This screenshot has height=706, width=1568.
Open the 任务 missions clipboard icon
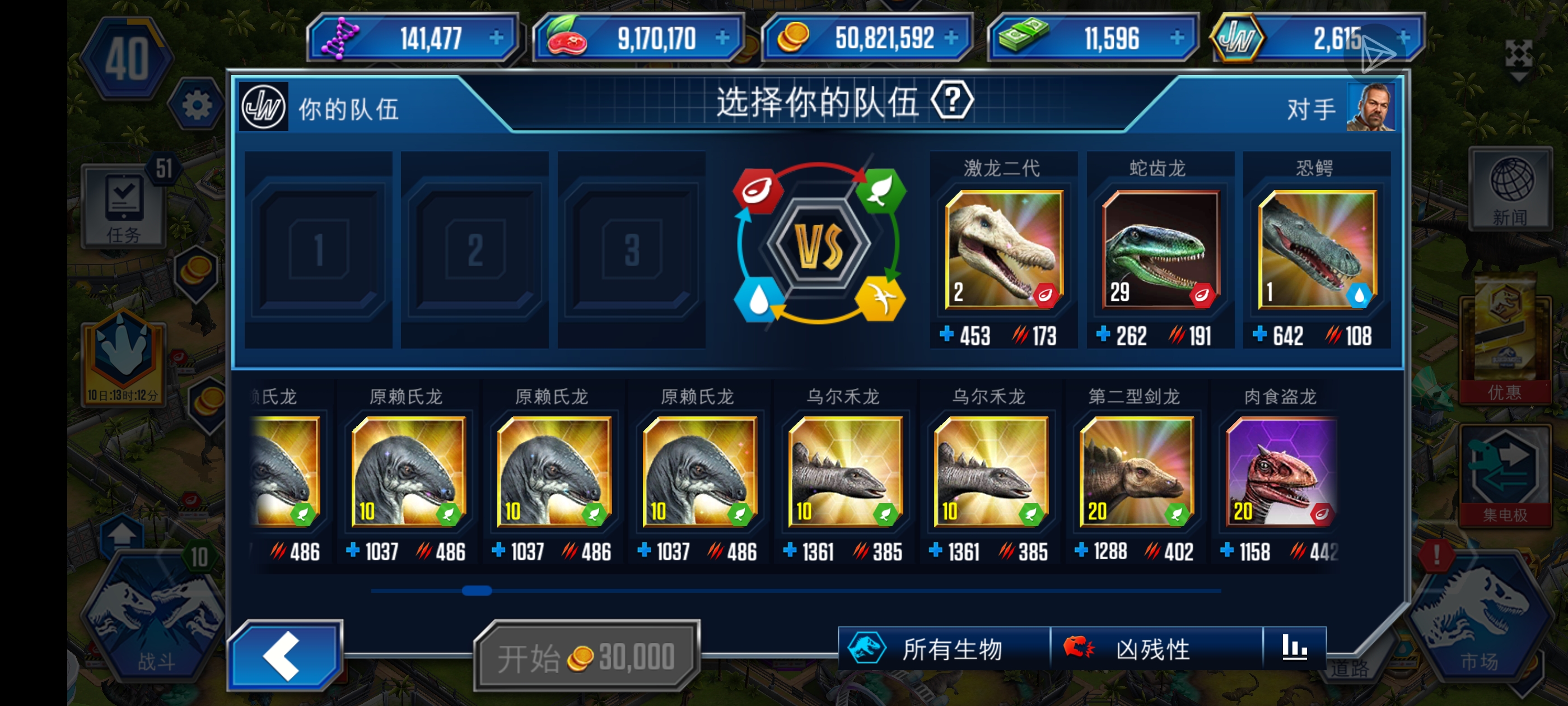pyautogui.click(x=124, y=205)
